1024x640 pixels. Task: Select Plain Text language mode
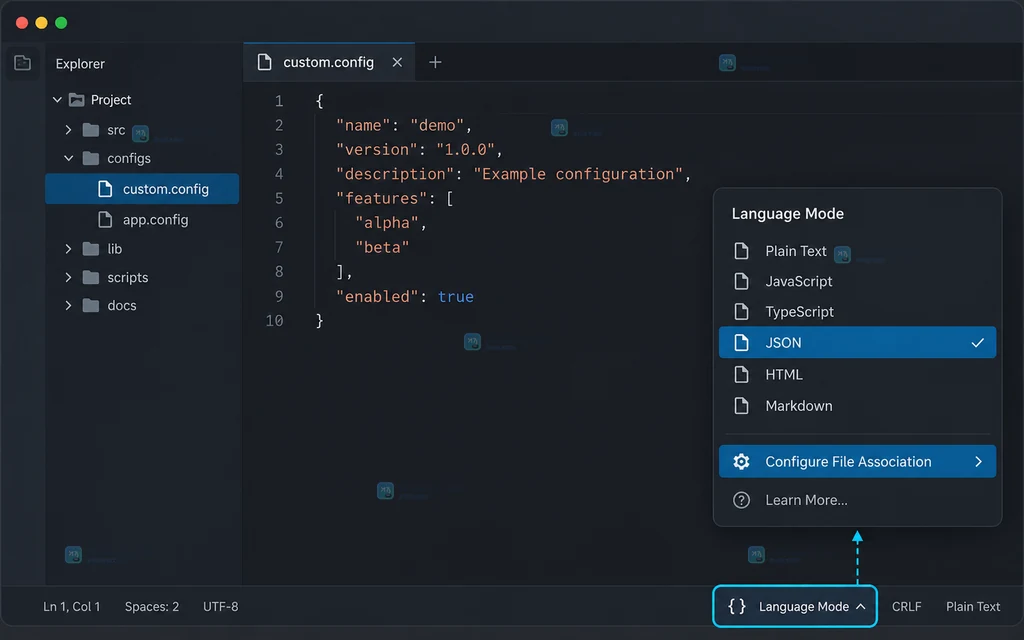[x=857, y=251]
